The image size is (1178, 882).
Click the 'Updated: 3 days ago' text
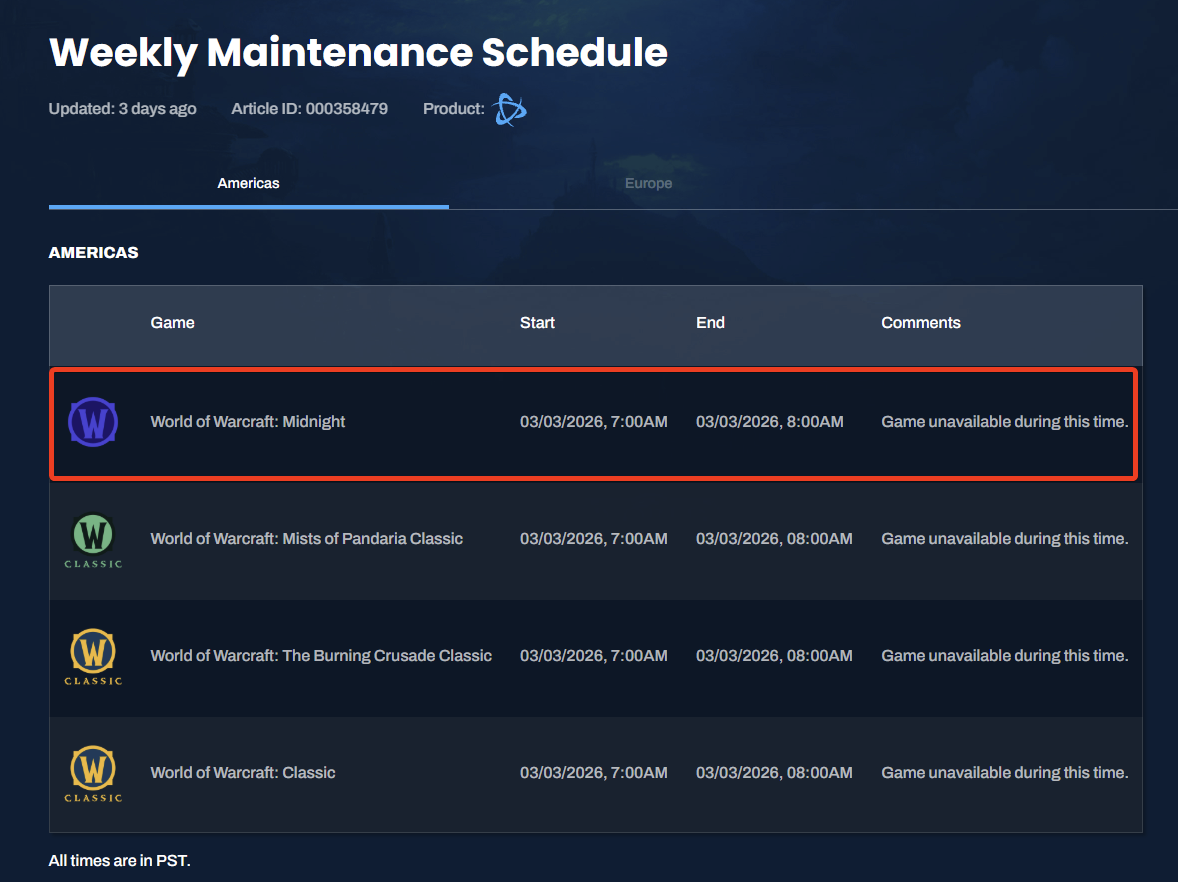[x=122, y=109]
